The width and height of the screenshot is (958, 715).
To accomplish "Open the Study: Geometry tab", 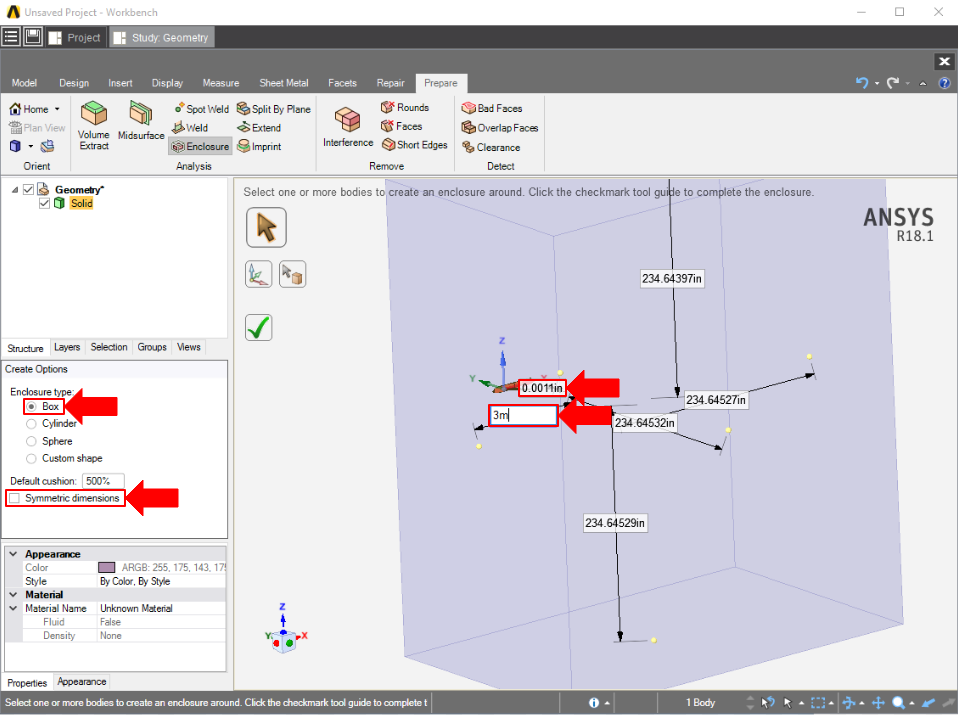I will [162, 37].
